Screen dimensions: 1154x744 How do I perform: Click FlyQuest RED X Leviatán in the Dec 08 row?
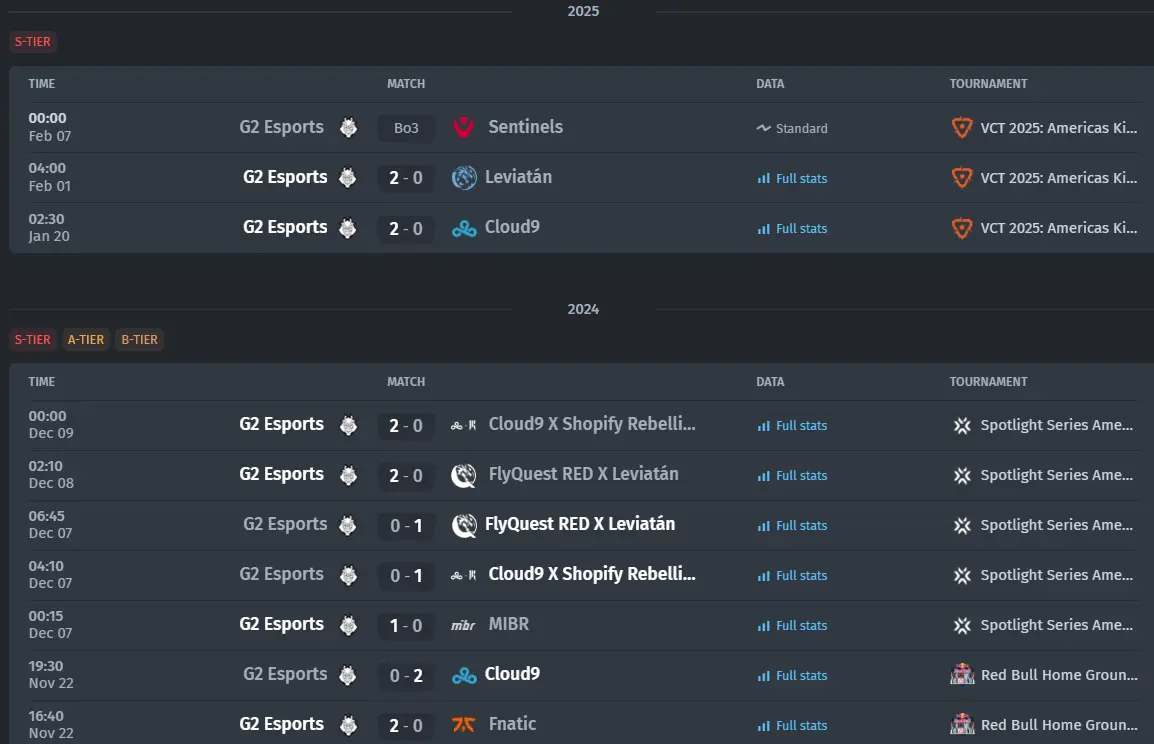pos(584,475)
